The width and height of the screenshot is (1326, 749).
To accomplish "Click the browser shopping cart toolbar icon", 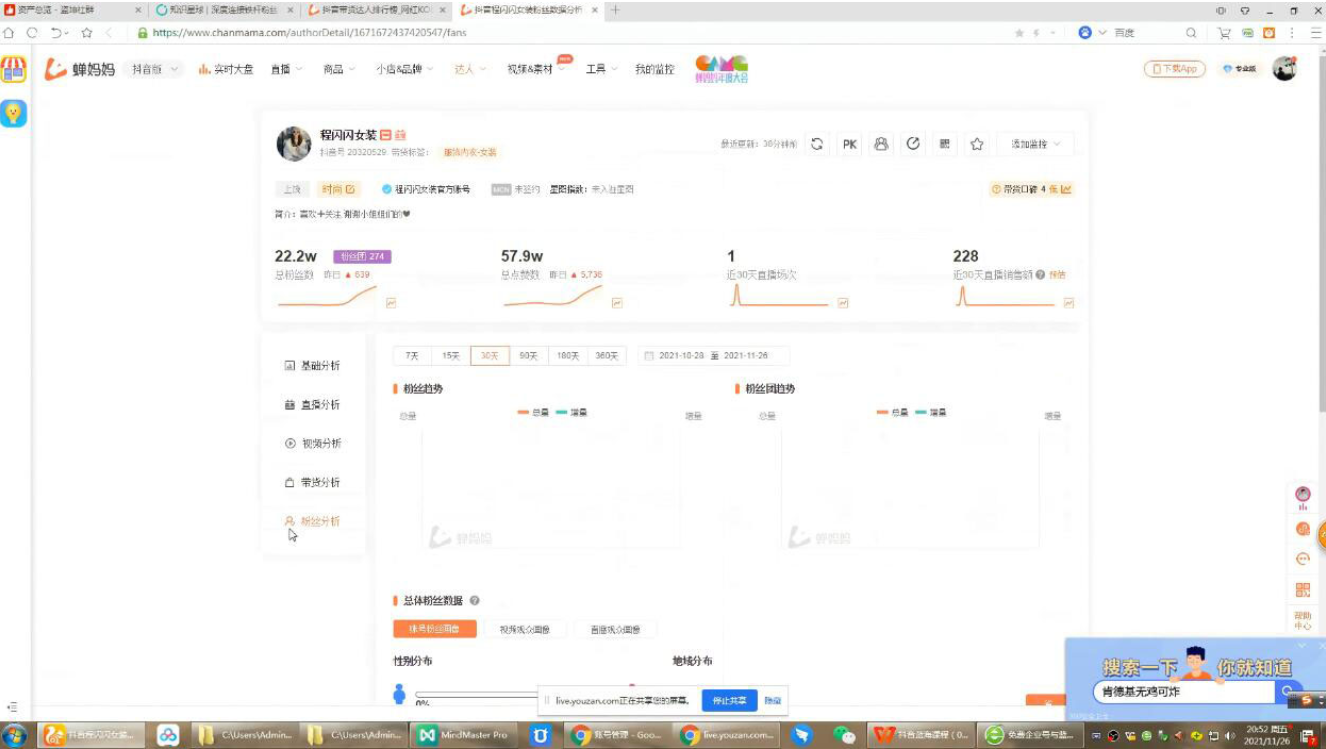I will coord(1224,33).
